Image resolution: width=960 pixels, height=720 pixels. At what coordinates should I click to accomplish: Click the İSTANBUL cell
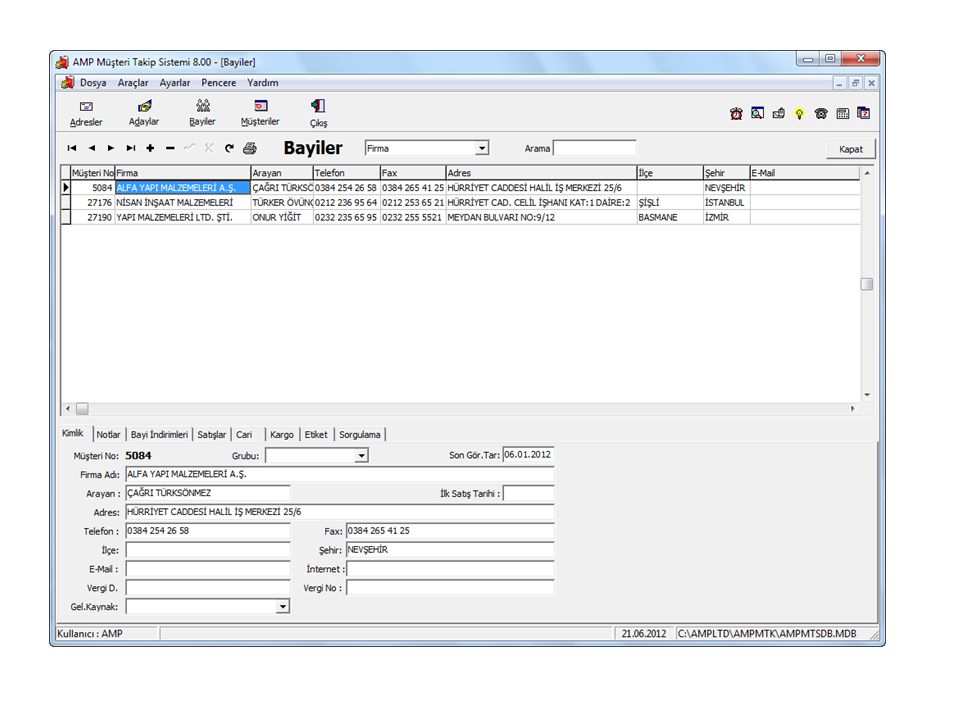coord(726,203)
